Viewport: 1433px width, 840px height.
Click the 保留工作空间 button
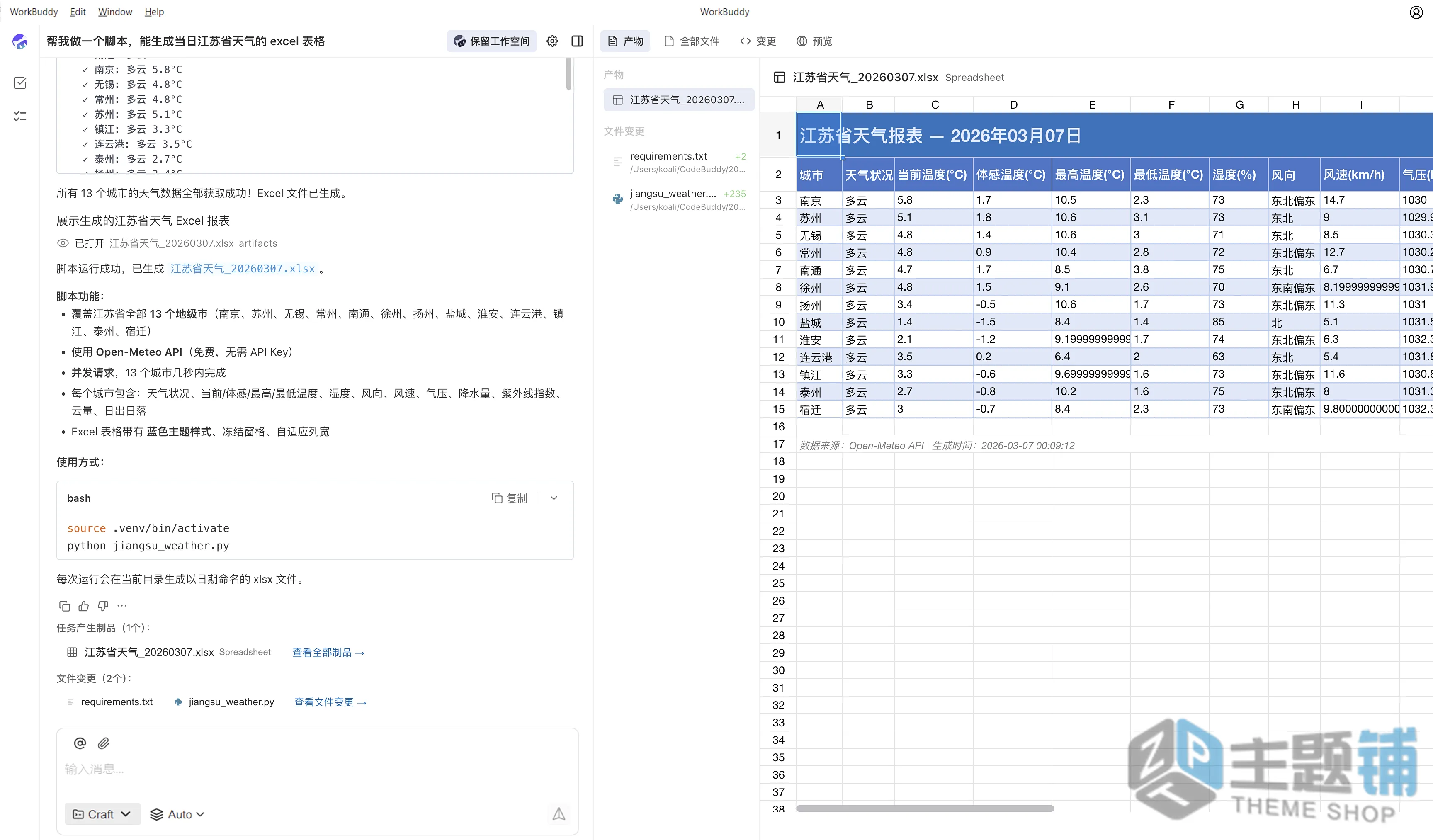pos(491,41)
